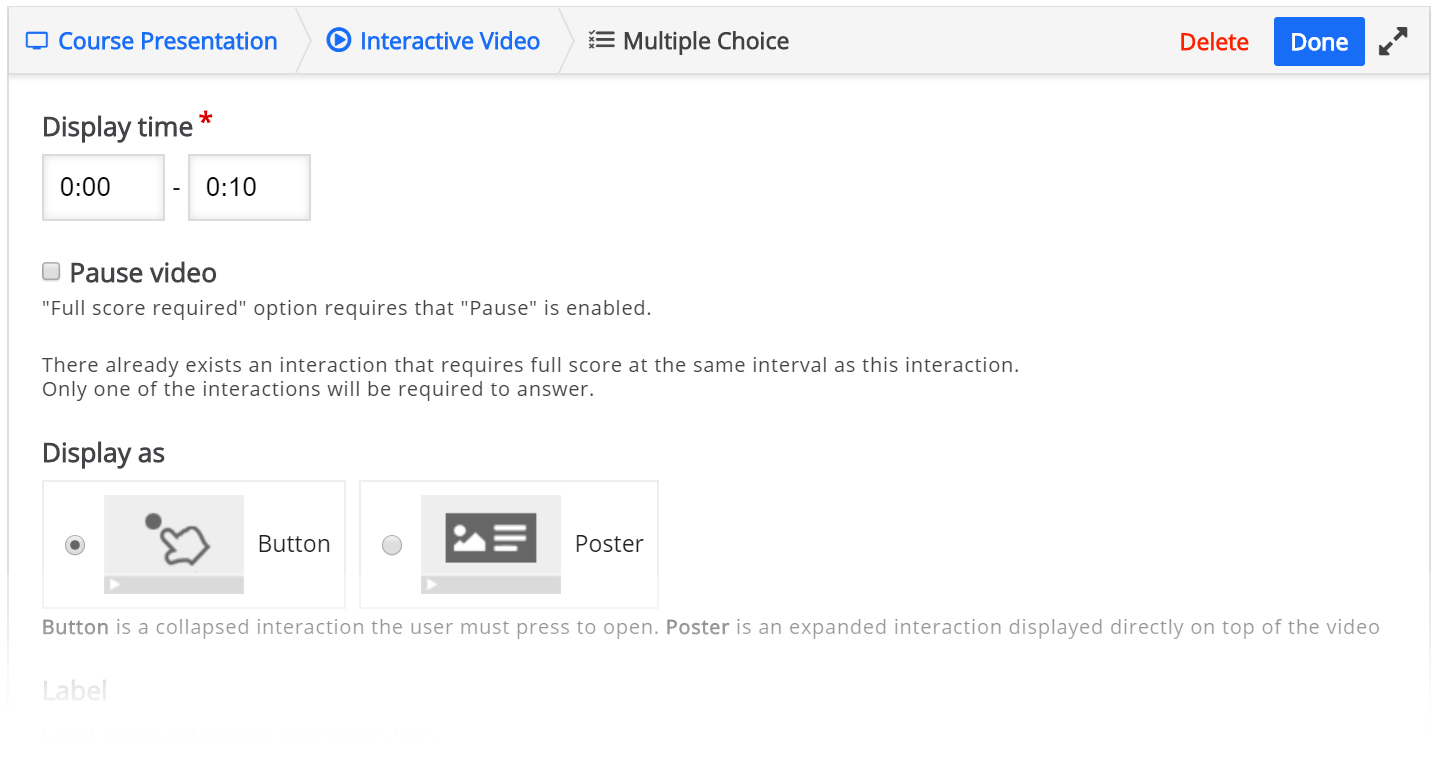The image size is (1438, 764).
Task: Toggle fullscreen with the expand arrows icon
Action: [1393, 42]
